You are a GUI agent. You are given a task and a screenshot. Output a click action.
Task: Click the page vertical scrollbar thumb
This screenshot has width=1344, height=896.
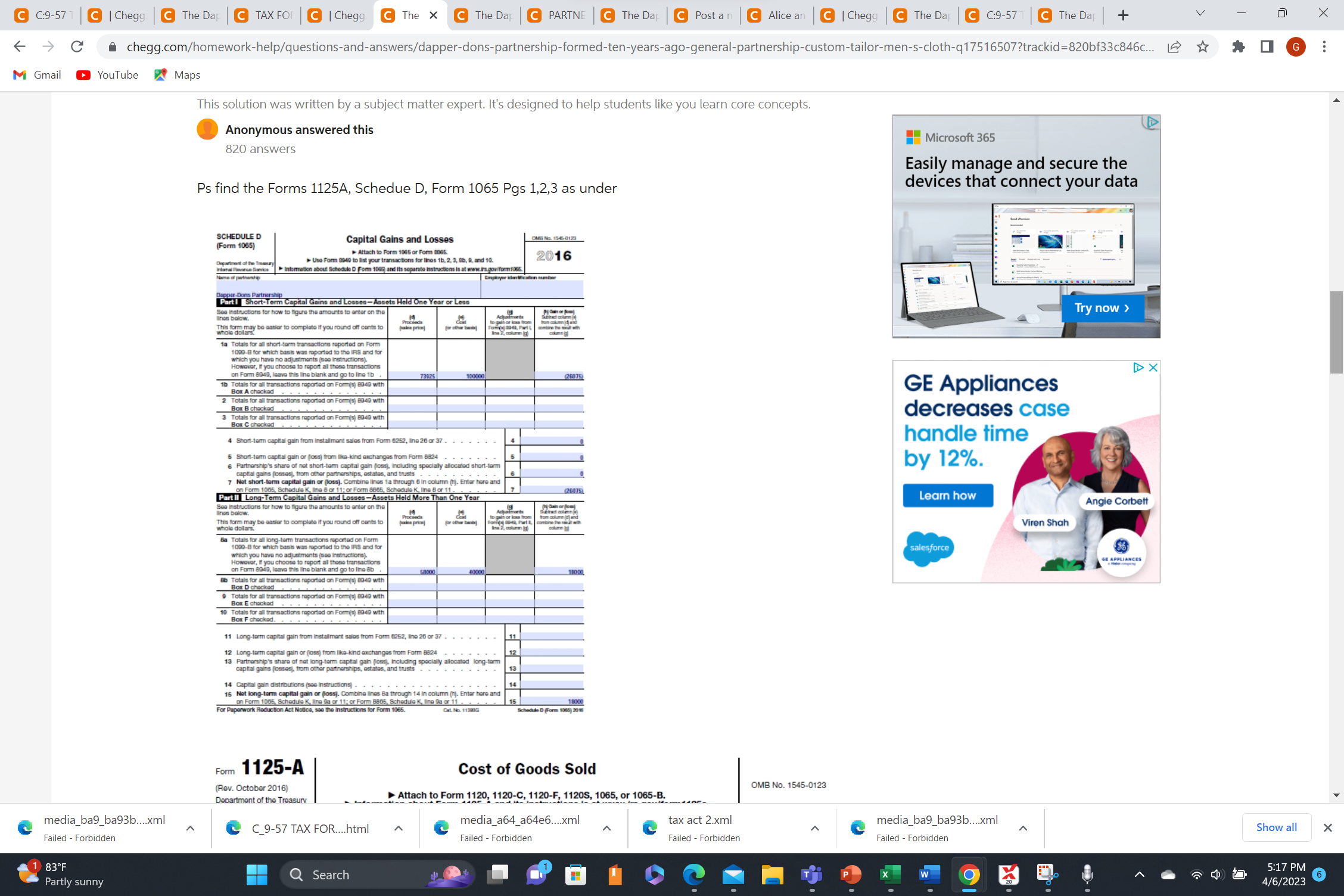click(1336, 331)
